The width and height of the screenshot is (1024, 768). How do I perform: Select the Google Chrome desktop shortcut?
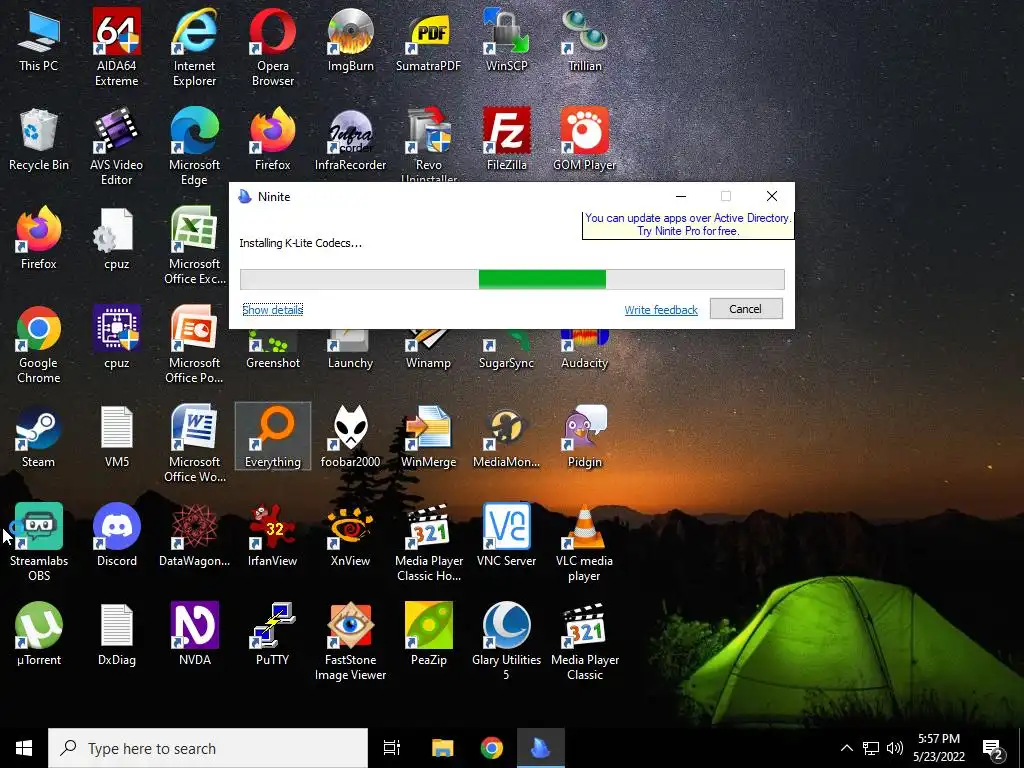click(39, 345)
